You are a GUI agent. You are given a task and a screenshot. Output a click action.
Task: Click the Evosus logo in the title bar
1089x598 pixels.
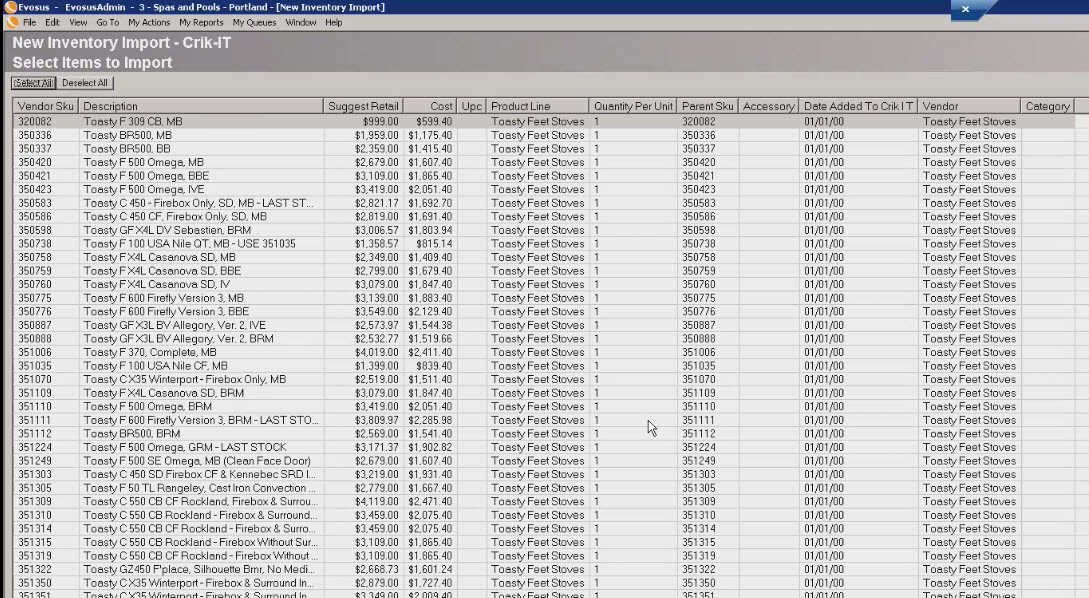tap(10, 7)
